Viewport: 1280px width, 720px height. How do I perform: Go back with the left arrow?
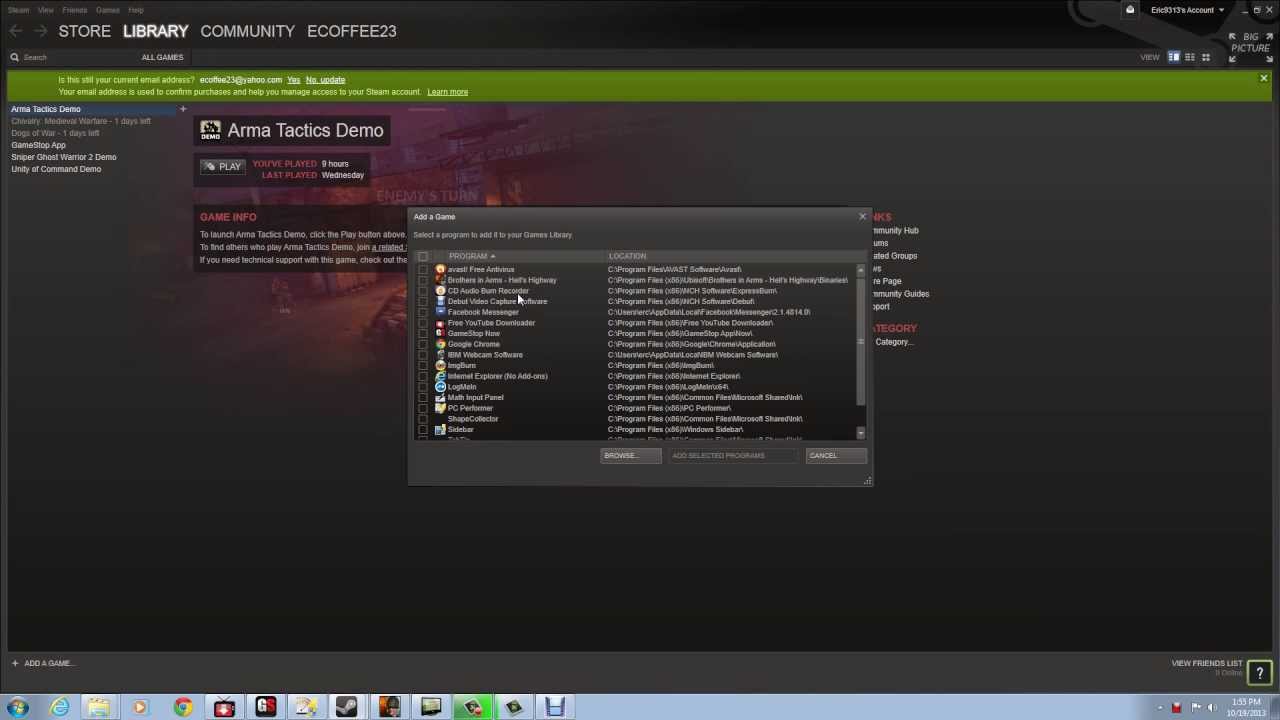(15, 31)
